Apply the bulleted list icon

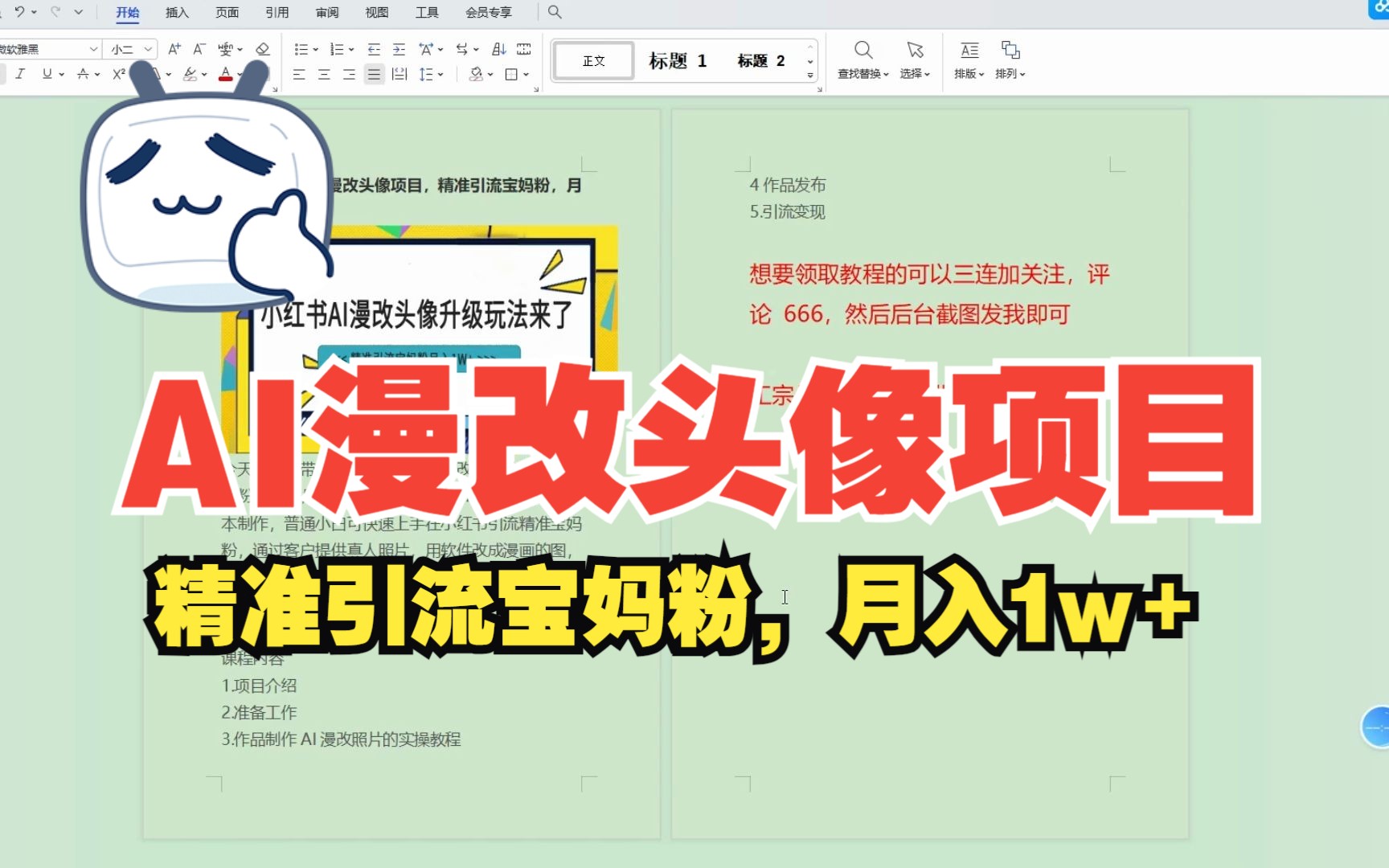coord(301,49)
